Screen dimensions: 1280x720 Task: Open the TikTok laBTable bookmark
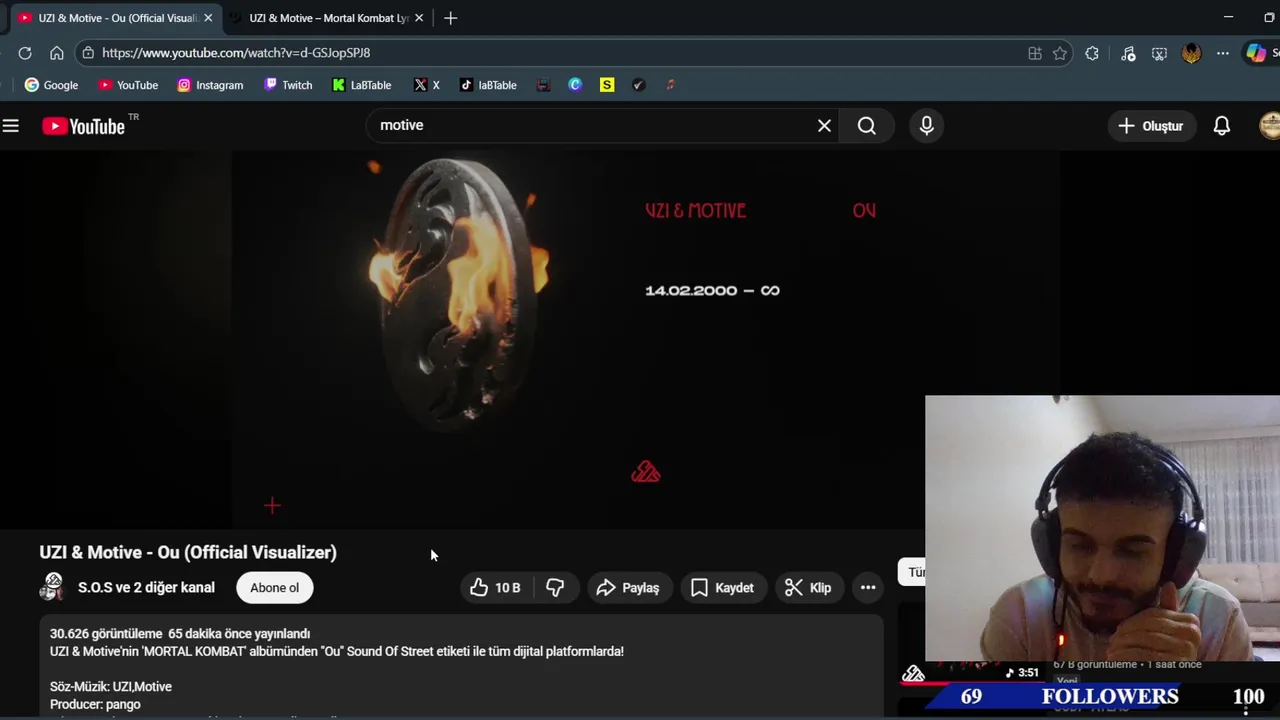point(488,85)
